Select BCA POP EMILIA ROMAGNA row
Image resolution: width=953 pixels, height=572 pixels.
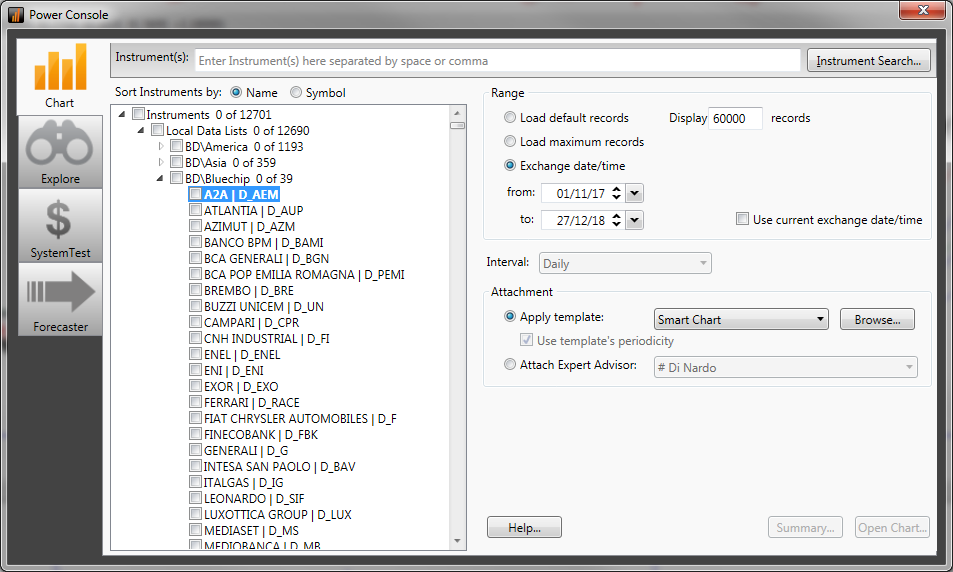(x=304, y=274)
